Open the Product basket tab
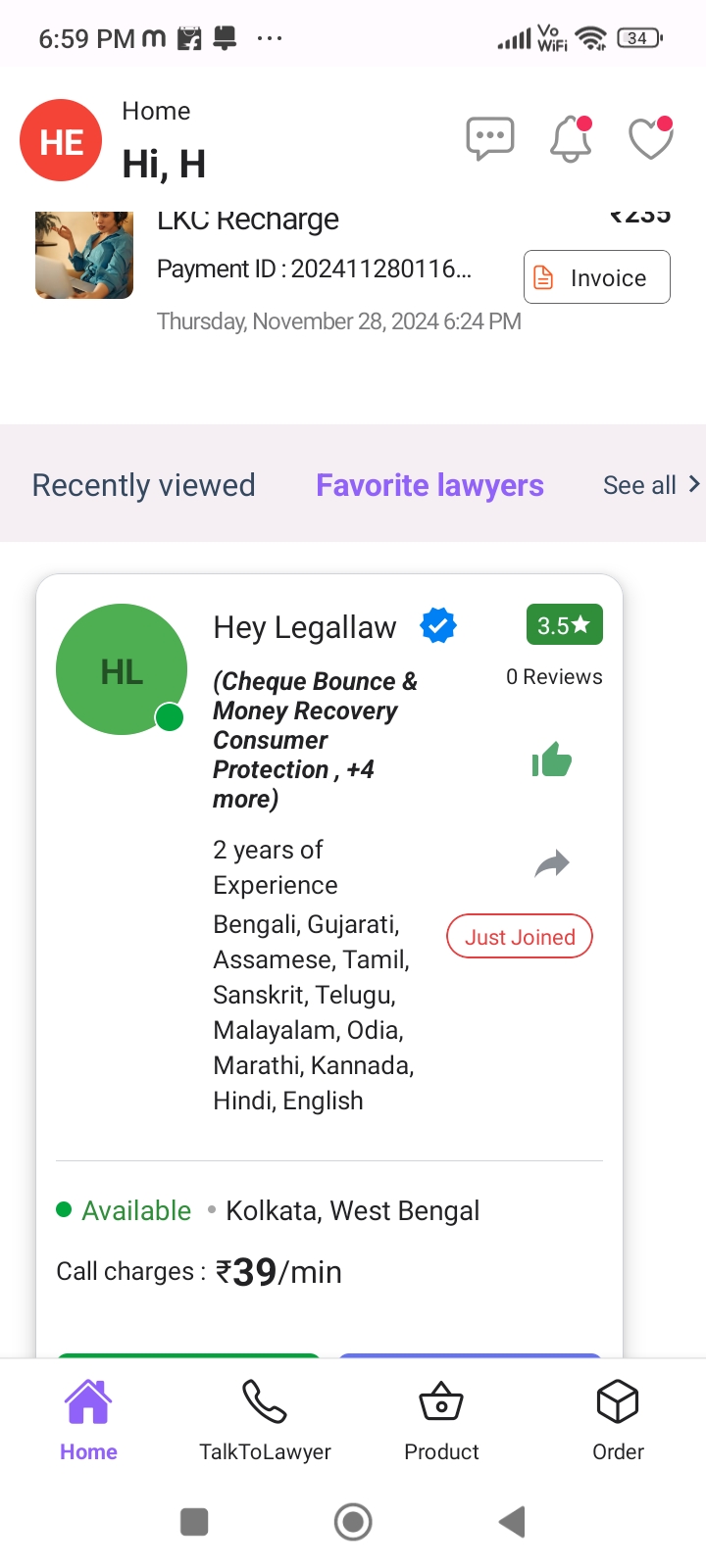Screen dimensions: 706x1568 coord(441,1417)
